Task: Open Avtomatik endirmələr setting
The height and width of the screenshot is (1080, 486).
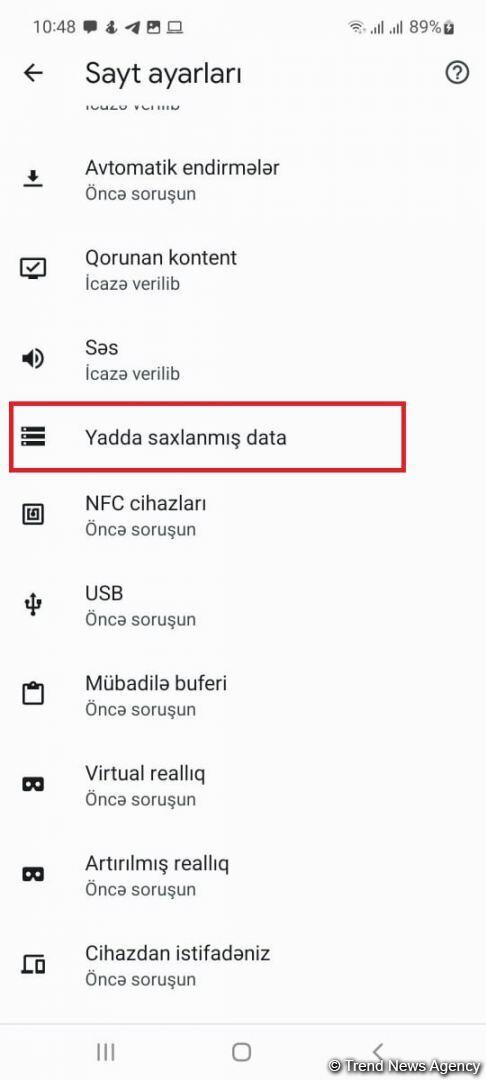Action: tap(243, 180)
